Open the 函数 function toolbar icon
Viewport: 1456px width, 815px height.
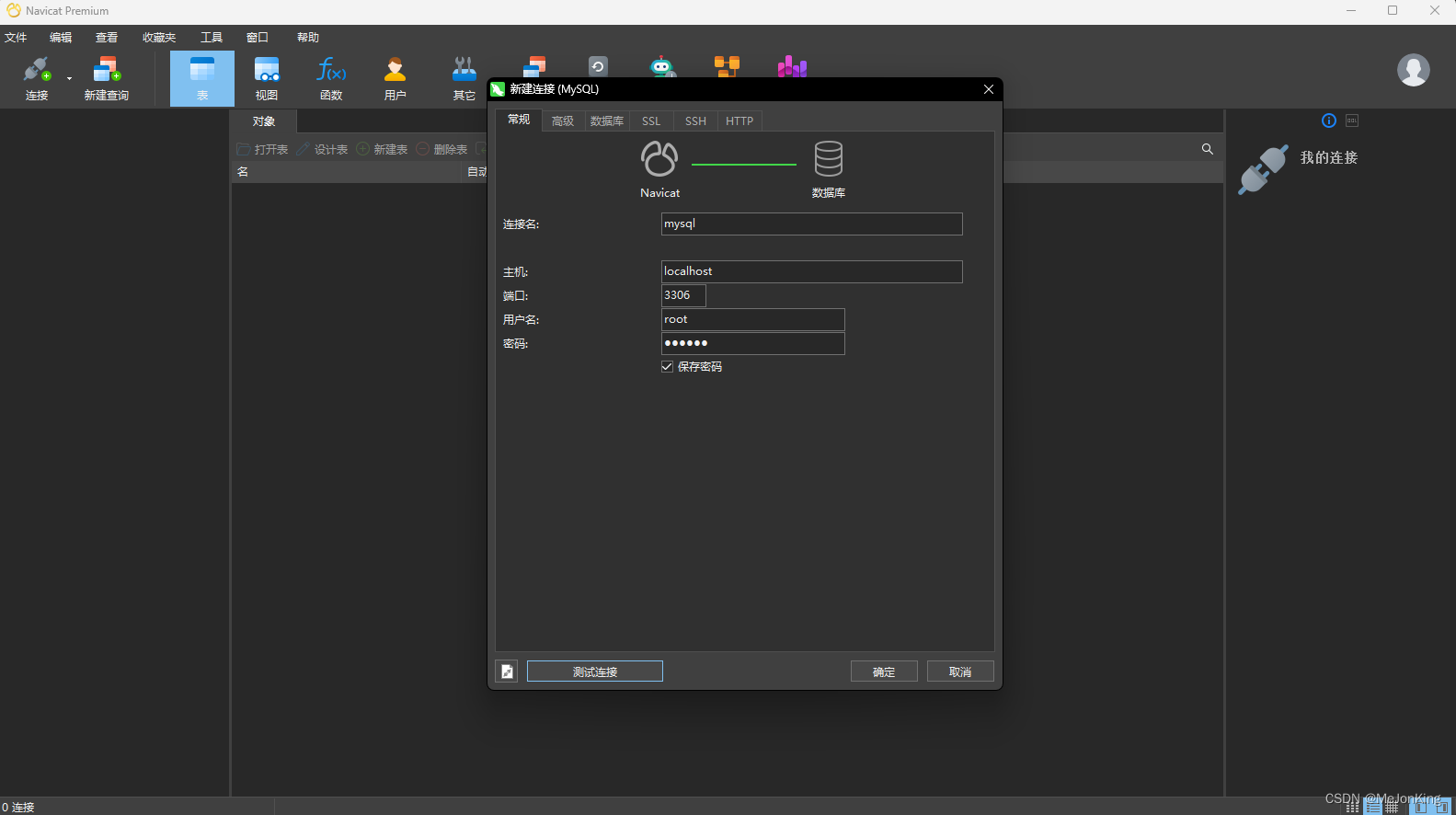[331, 78]
